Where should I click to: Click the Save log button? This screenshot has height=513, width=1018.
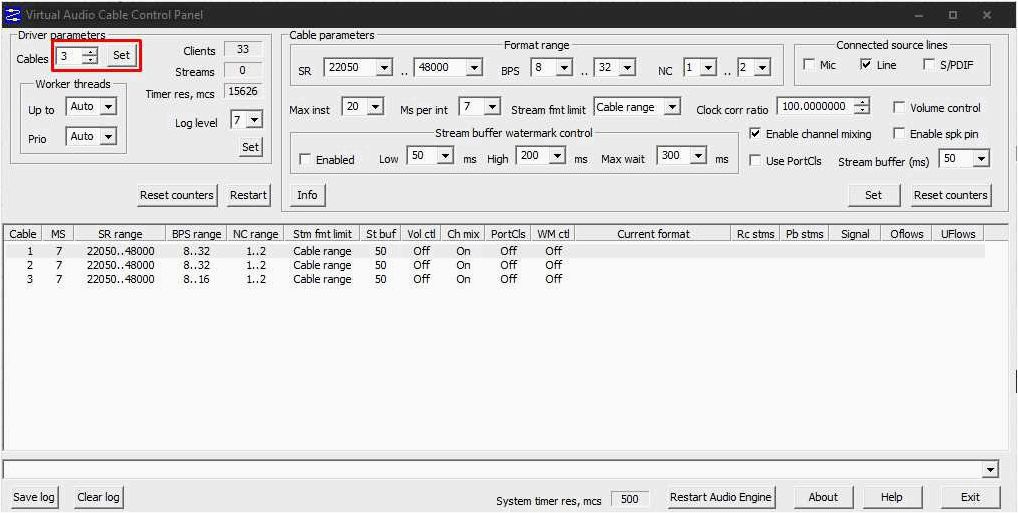tap(34, 497)
